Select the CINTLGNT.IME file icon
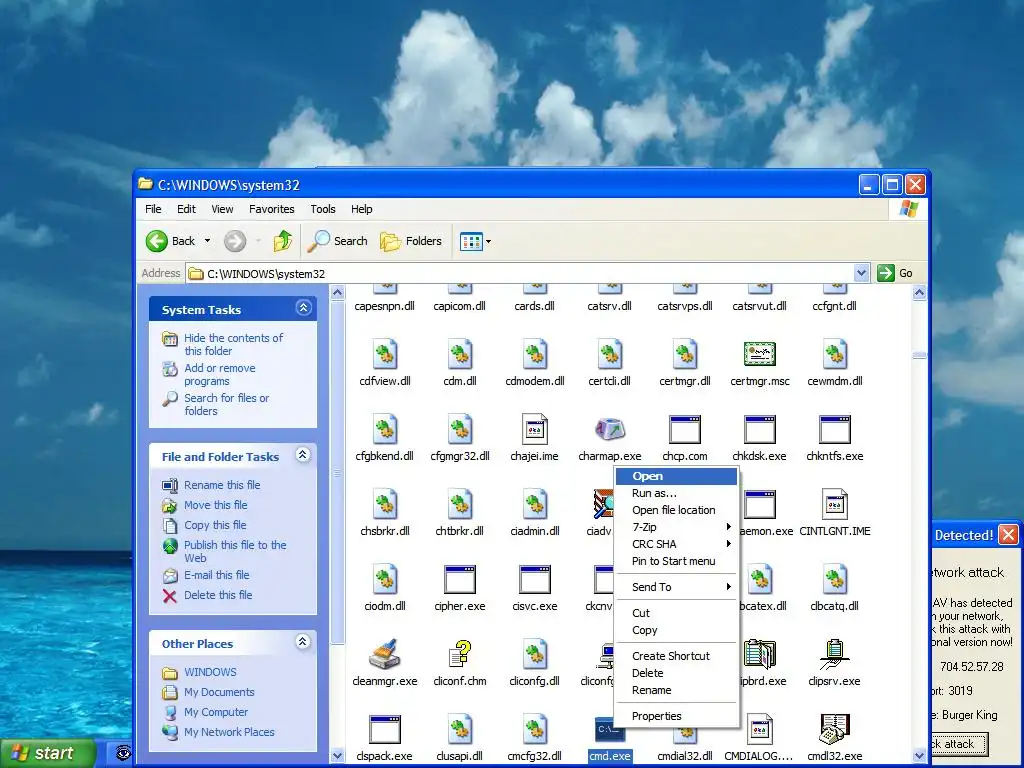1024x768 pixels. (x=835, y=504)
